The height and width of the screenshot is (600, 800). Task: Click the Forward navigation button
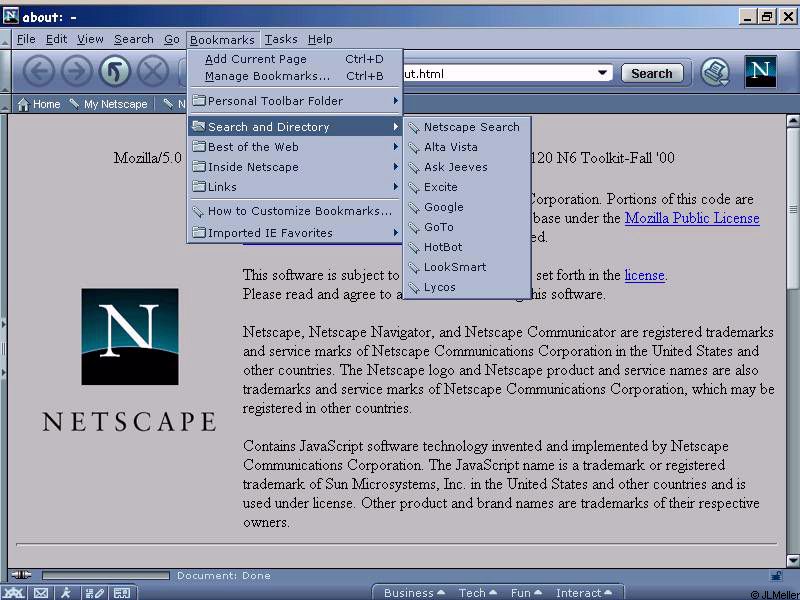tap(77, 71)
